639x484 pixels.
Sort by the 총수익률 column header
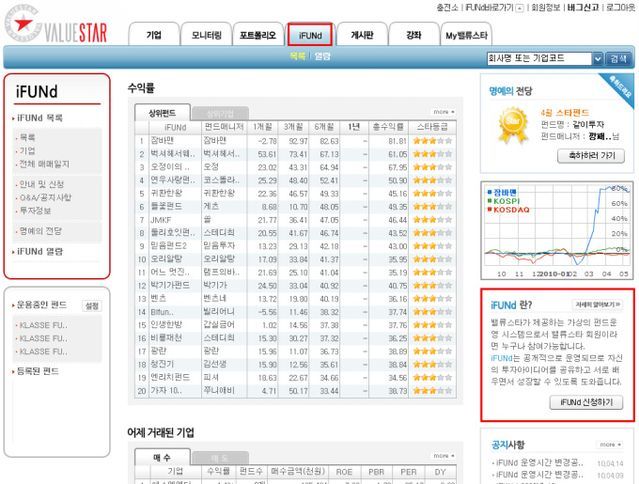388,127
